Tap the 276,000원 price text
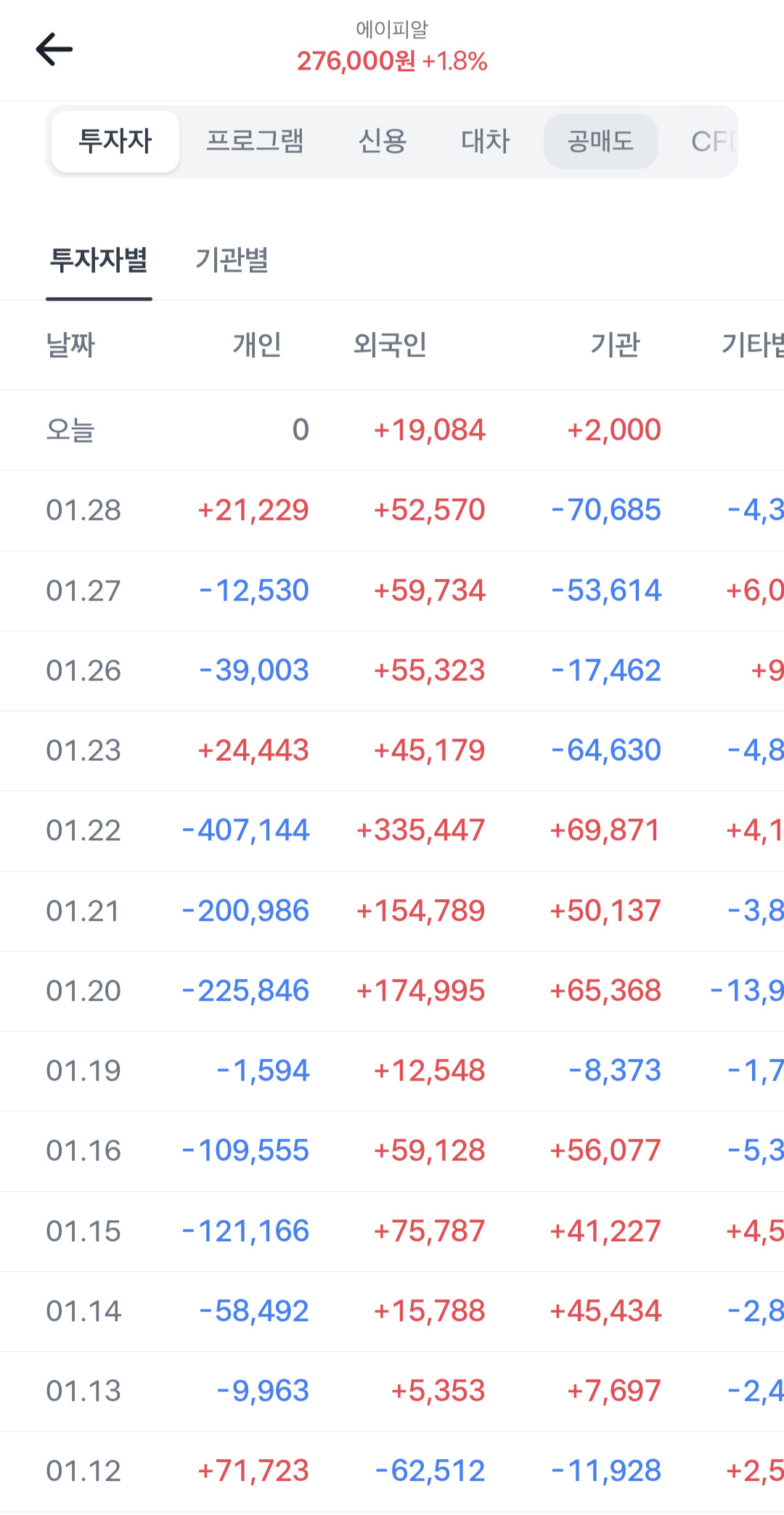Viewport: 784px width, 1515px height. pos(356,61)
